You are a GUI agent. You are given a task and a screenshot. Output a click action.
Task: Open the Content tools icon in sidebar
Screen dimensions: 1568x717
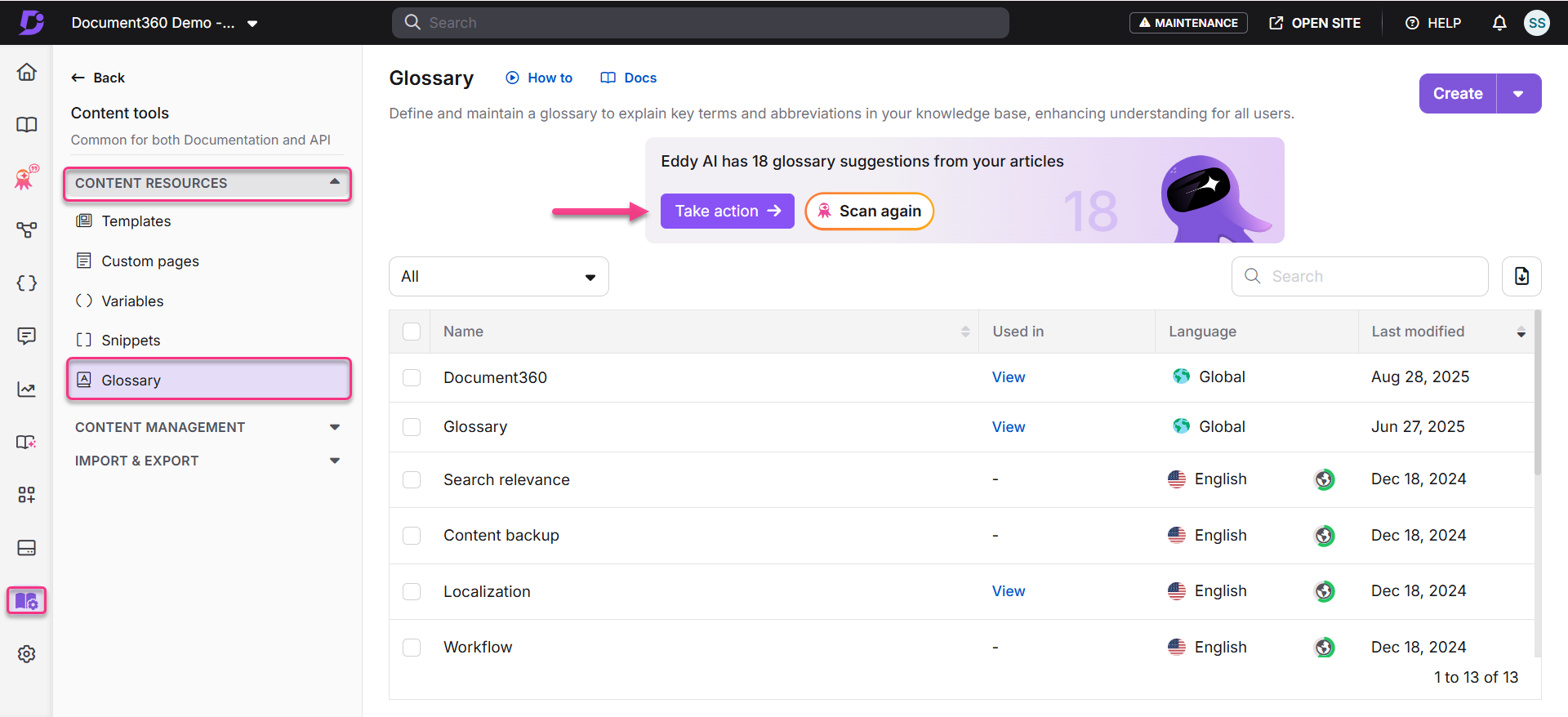[x=26, y=601]
